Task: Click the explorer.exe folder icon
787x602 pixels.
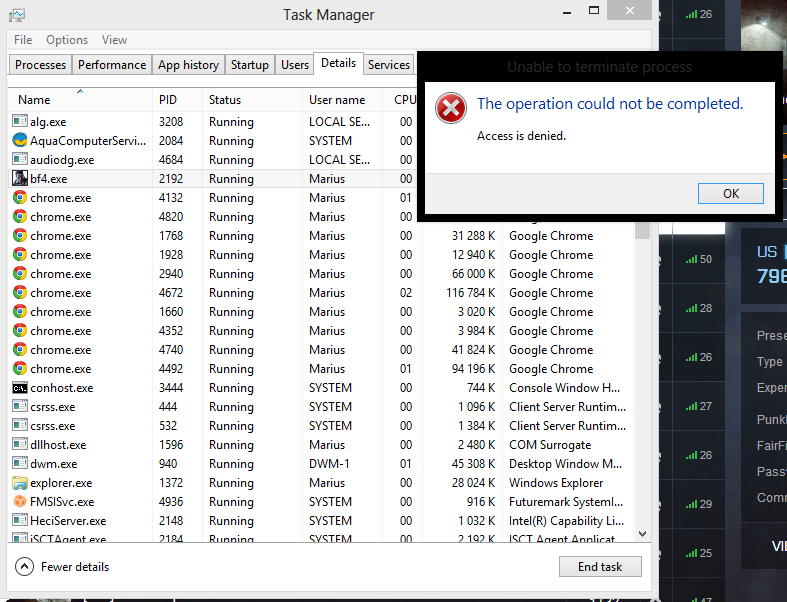Action: (x=20, y=483)
